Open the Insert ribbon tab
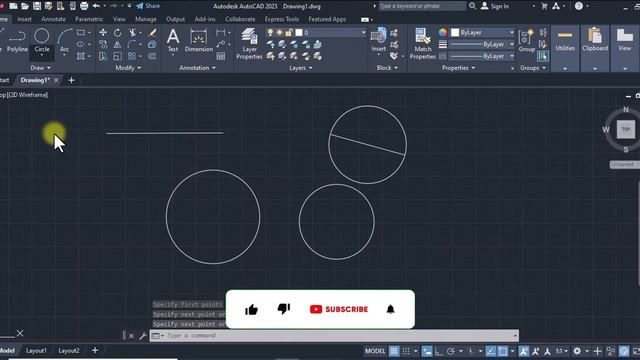 coord(24,19)
